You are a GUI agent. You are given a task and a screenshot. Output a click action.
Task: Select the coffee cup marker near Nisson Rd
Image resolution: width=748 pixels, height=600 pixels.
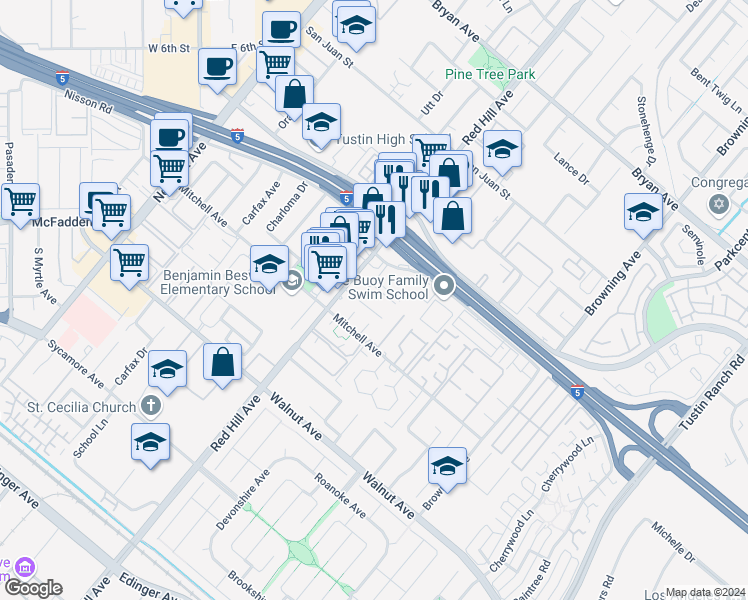coord(169,138)
